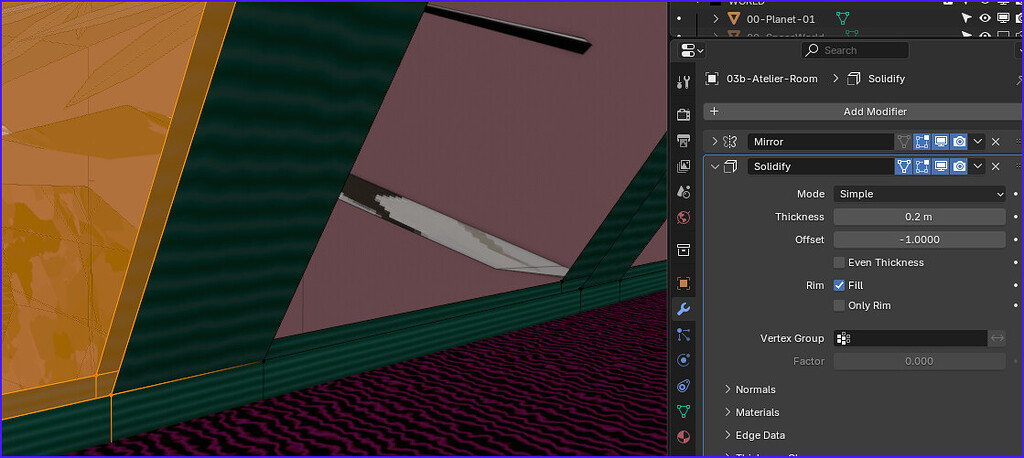Open the Particles properties tab
The image size is (1024, 458).
tap(683, 335)
